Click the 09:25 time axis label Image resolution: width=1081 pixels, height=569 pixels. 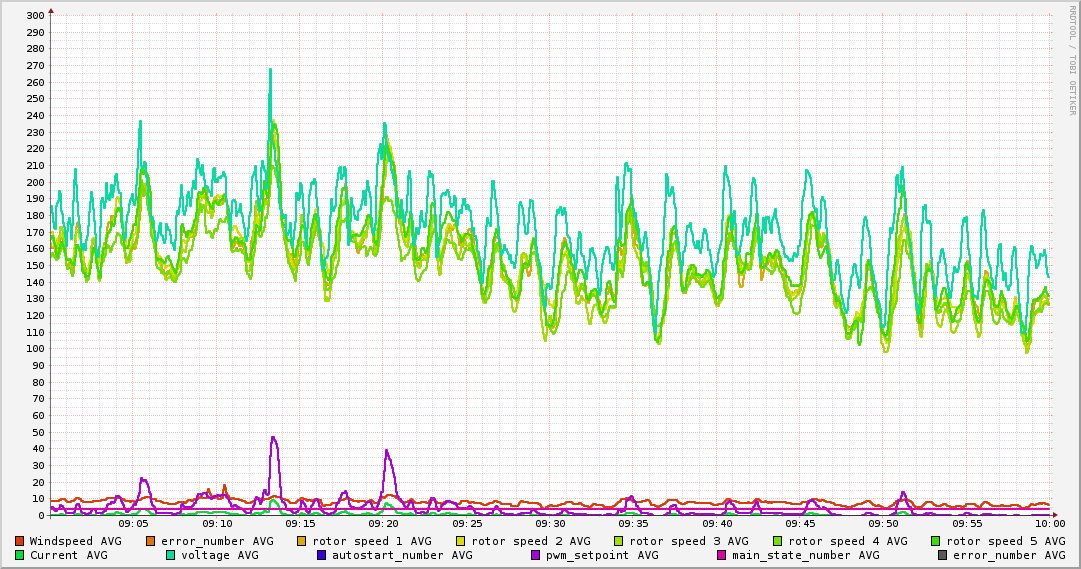tap(467, 524)
